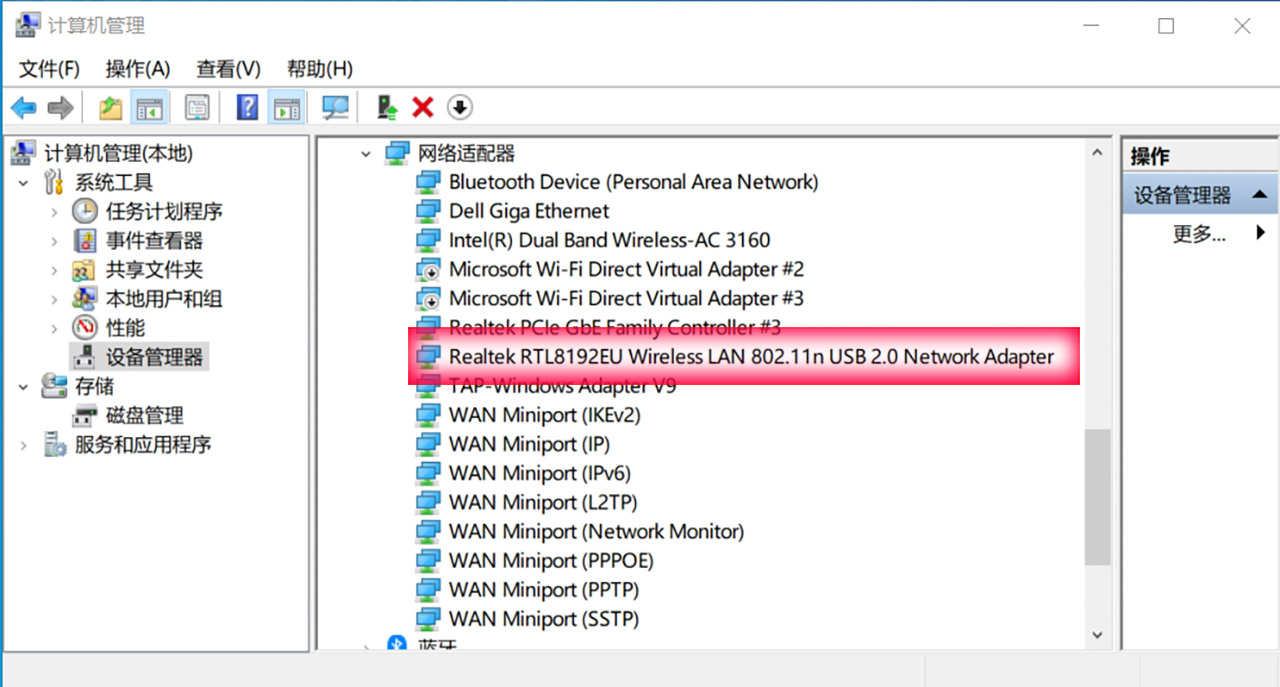1280x687 pixels.
Task: Expand the 任务计划程序 node
Action: pos(54,212)
